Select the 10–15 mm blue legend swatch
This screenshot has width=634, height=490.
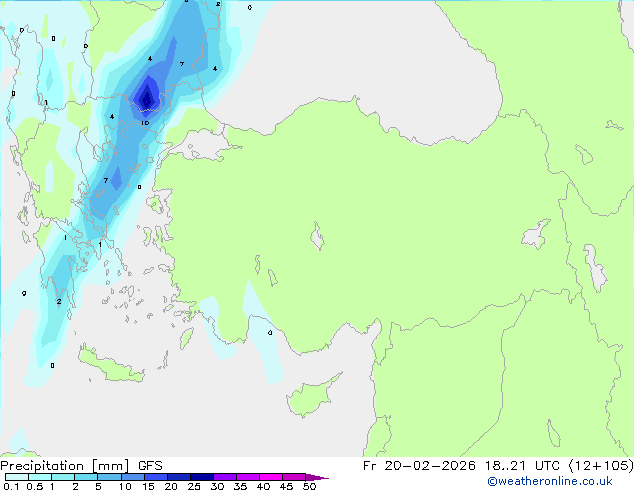pyautogui.click(x=132, y=477)
